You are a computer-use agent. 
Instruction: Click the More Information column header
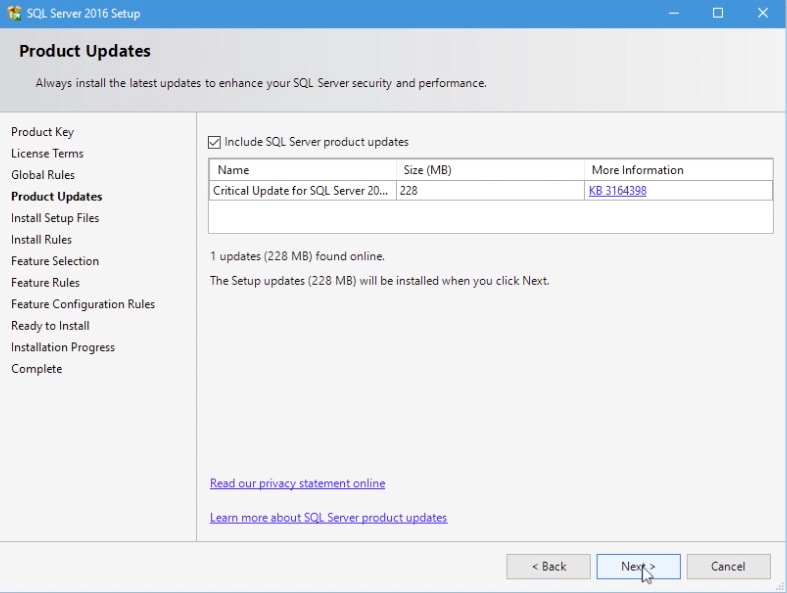coord(679,170)
